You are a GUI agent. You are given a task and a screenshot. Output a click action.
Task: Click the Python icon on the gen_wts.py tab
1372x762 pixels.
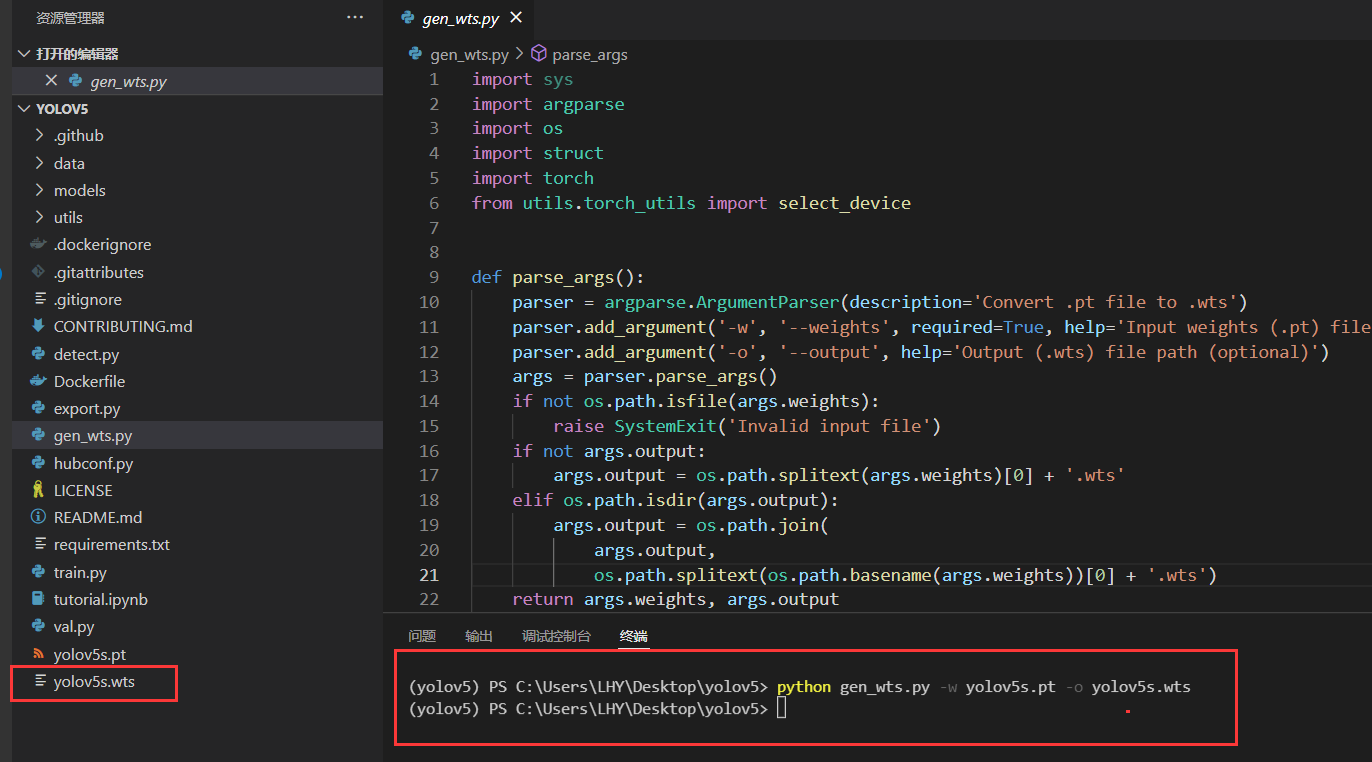[408, 17]
